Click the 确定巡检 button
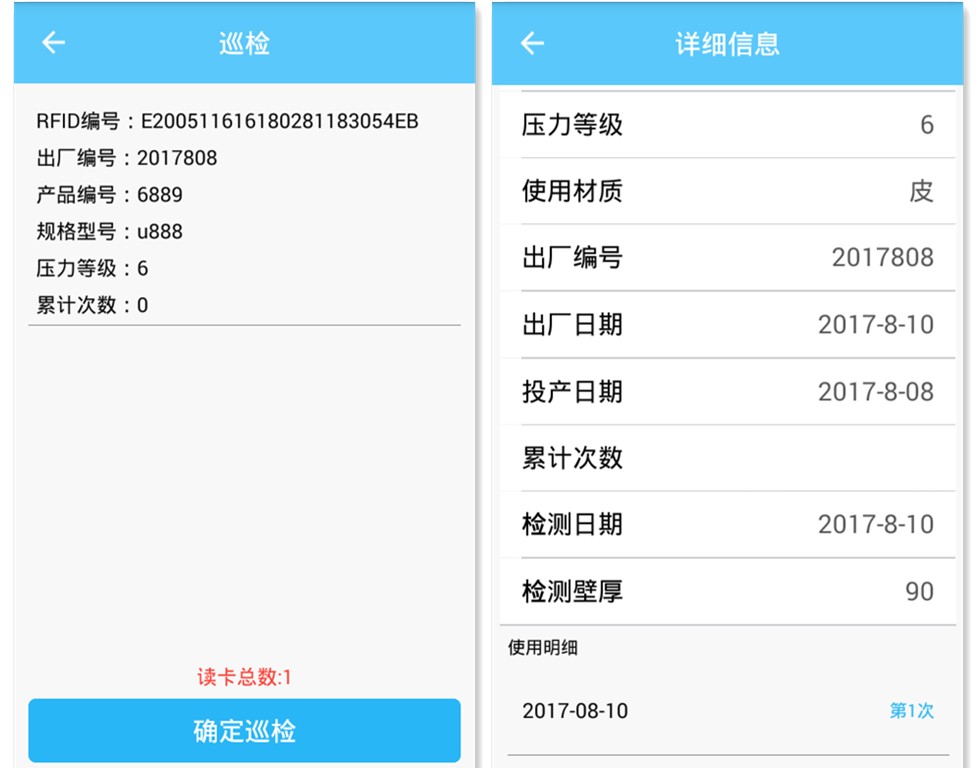The width and height of the screenshot is (978, 768). 244,731
